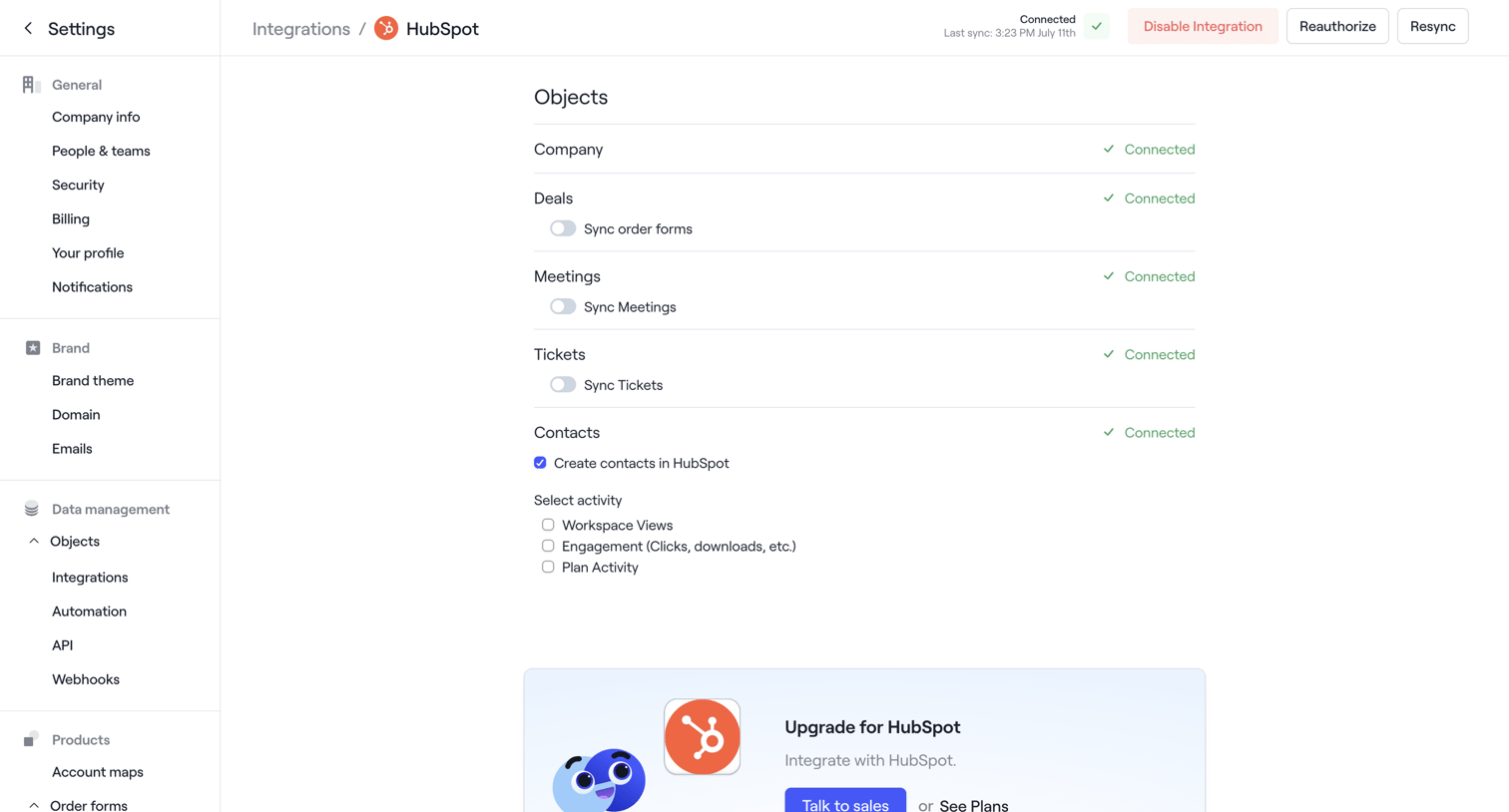Collapse the Objects sidebar group
Image resolution: width=1509 pixels, height=812 pixels.
(34, 541)
